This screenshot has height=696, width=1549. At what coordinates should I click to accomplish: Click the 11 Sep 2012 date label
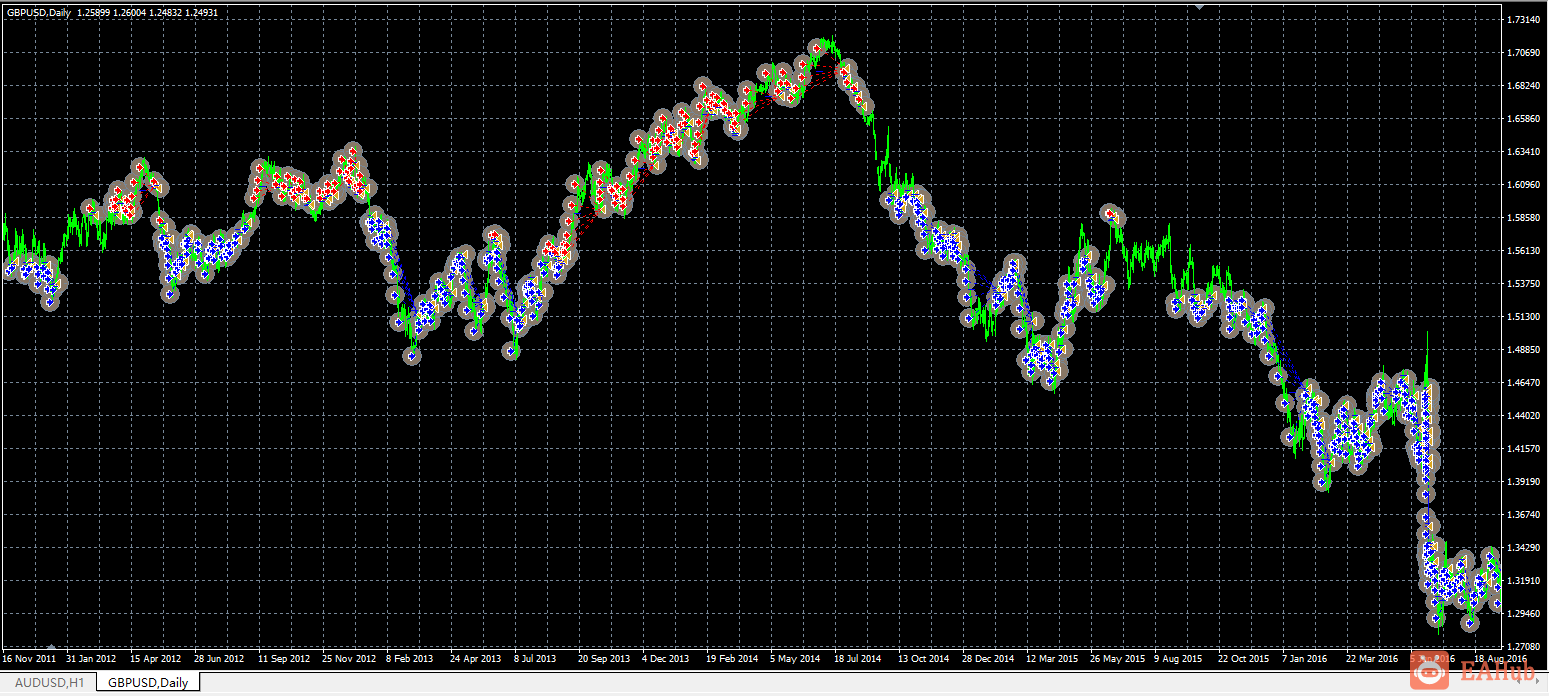pyautogui.click(x=283, y=659)
